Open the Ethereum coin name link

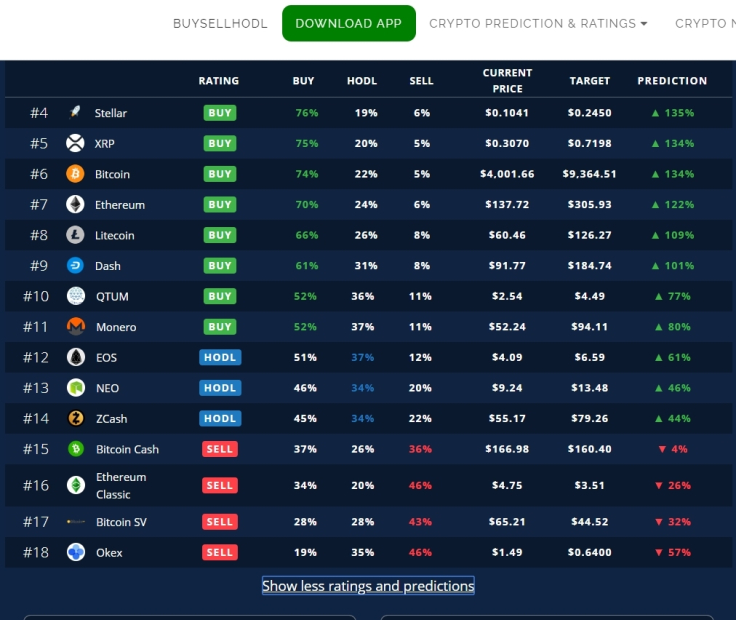[120, 205]
